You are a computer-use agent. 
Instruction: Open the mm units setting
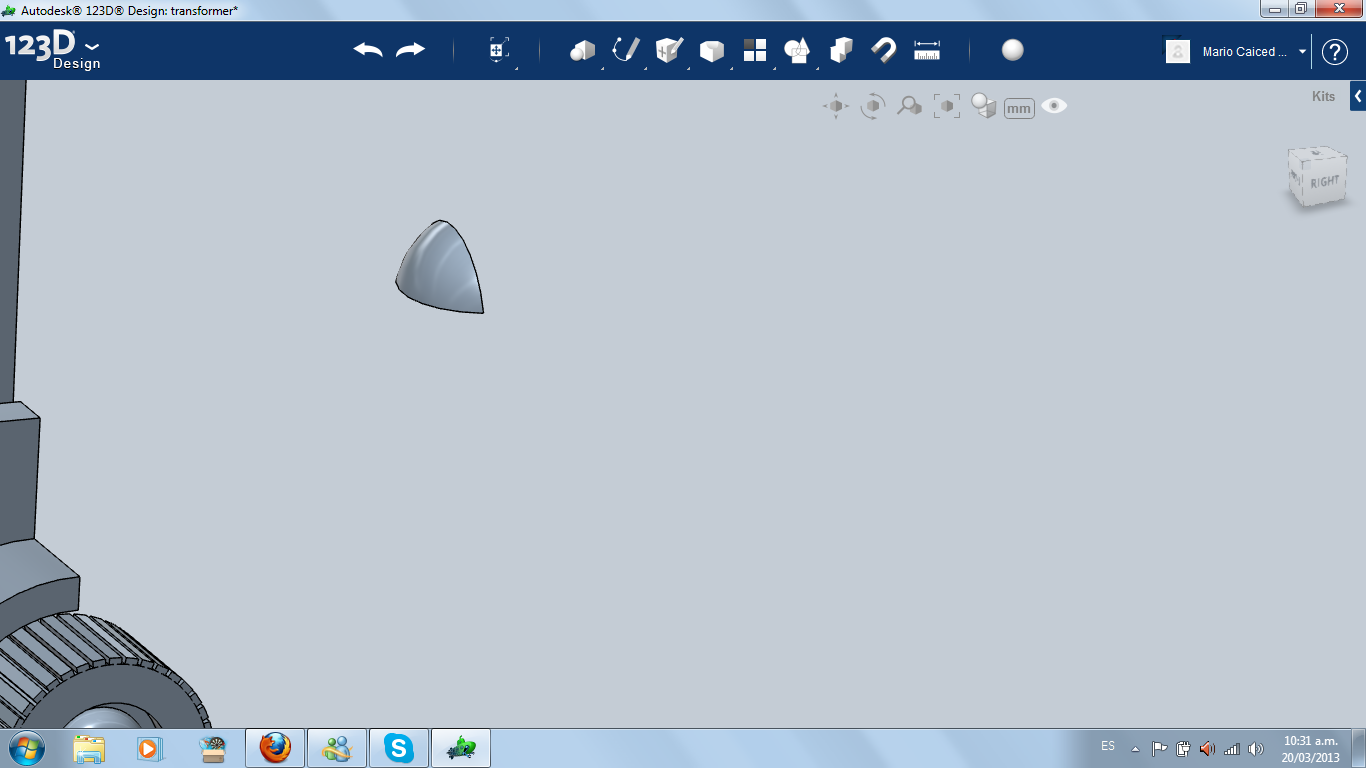1019,108
